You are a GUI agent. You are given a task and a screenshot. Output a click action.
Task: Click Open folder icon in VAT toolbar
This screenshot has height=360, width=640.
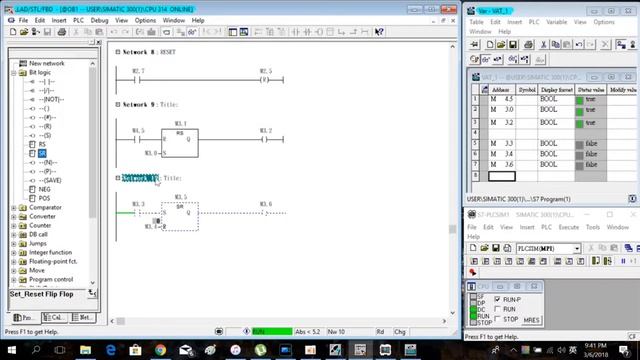[x=501, y=44]
